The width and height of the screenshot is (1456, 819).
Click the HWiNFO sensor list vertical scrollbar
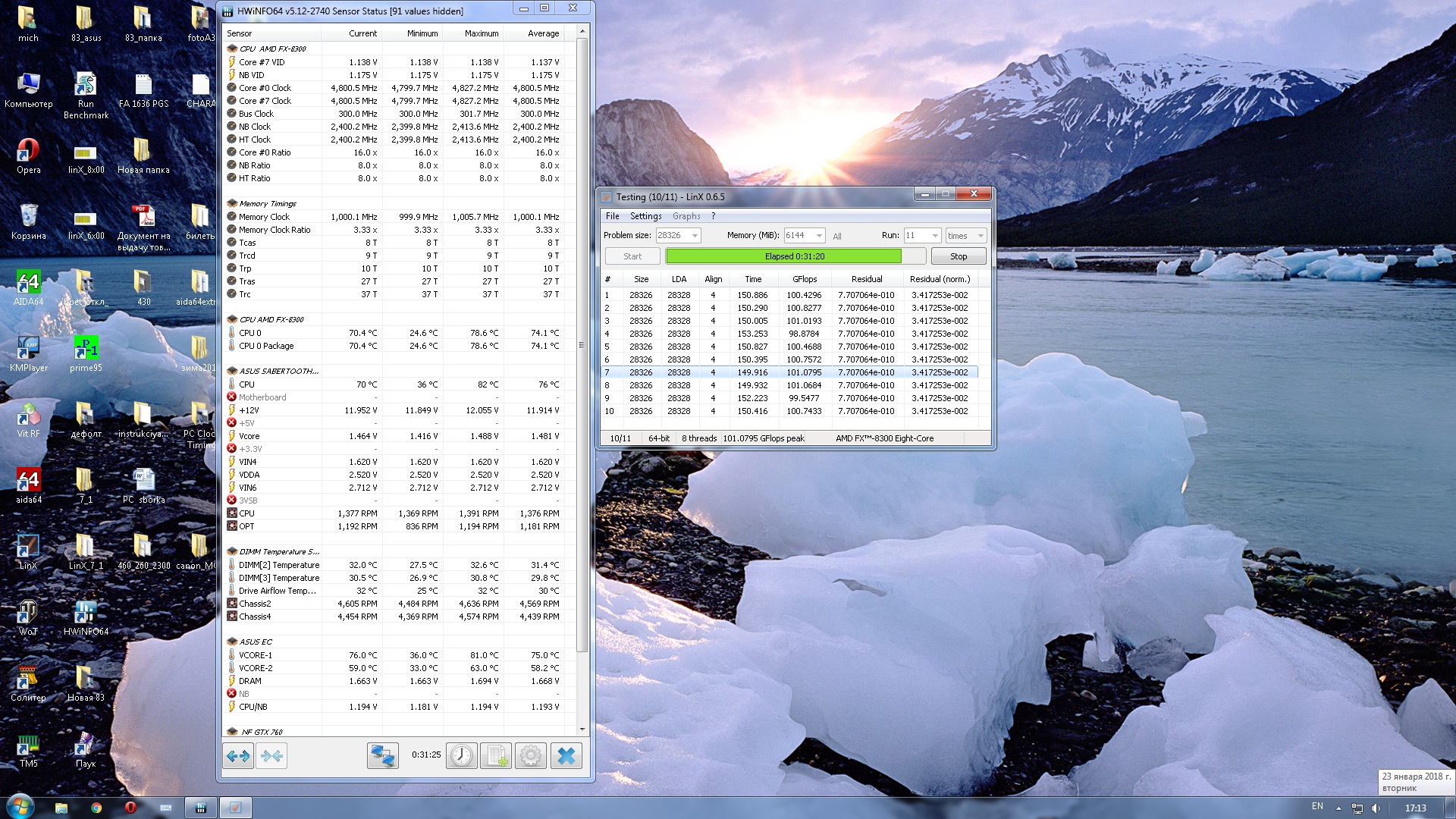(582, 345)
